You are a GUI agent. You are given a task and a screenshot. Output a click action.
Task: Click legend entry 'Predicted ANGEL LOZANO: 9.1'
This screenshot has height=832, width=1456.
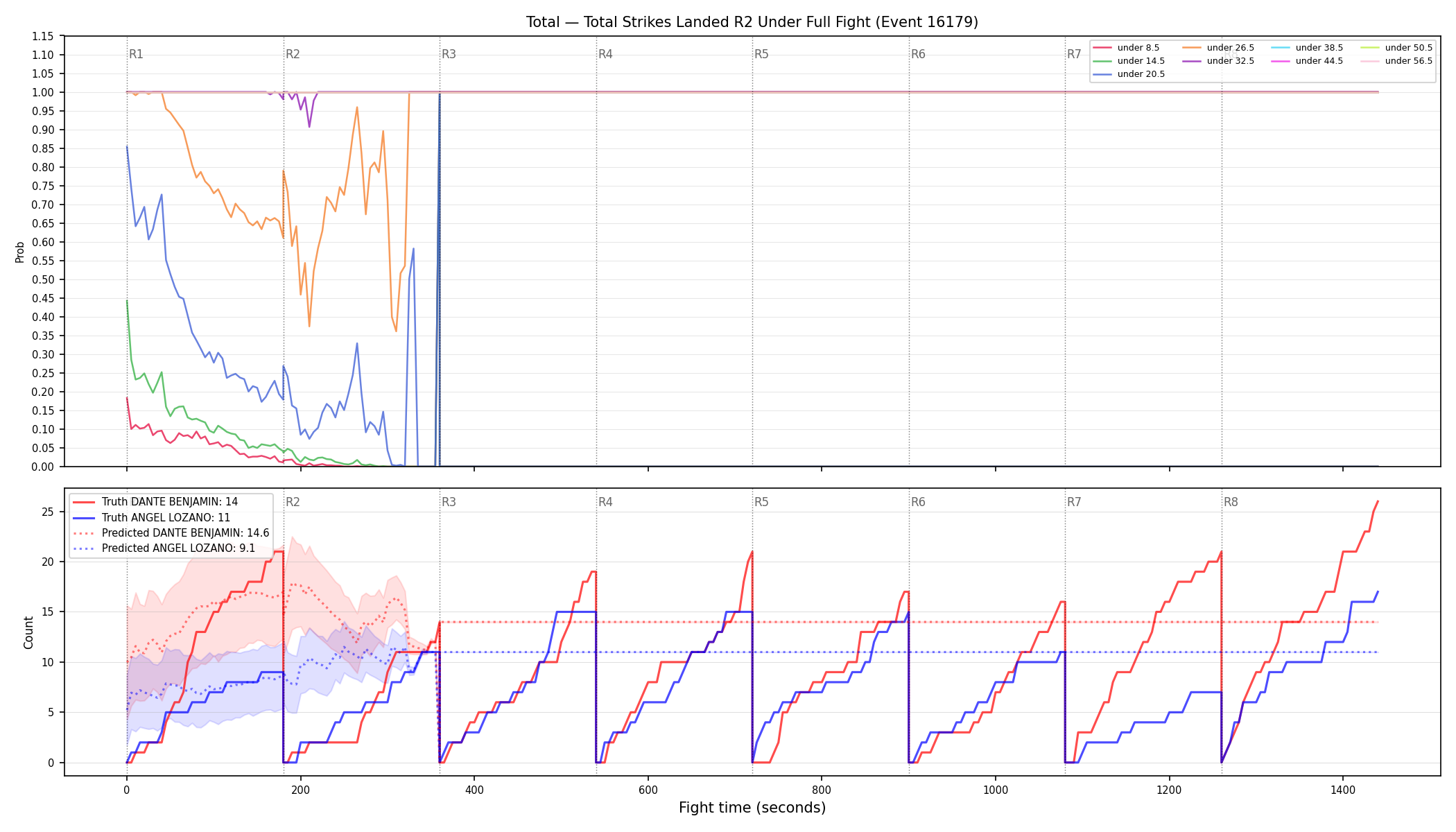point(178,548)
